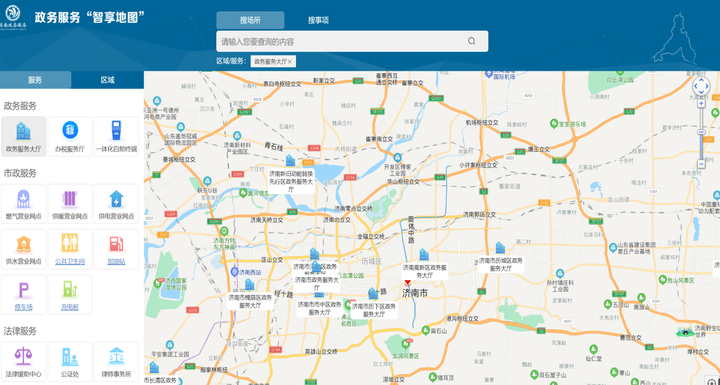Select the 加油站 gas station icon
The height and width of the screenshot is (385, 720).
click(x=116, y=249)
